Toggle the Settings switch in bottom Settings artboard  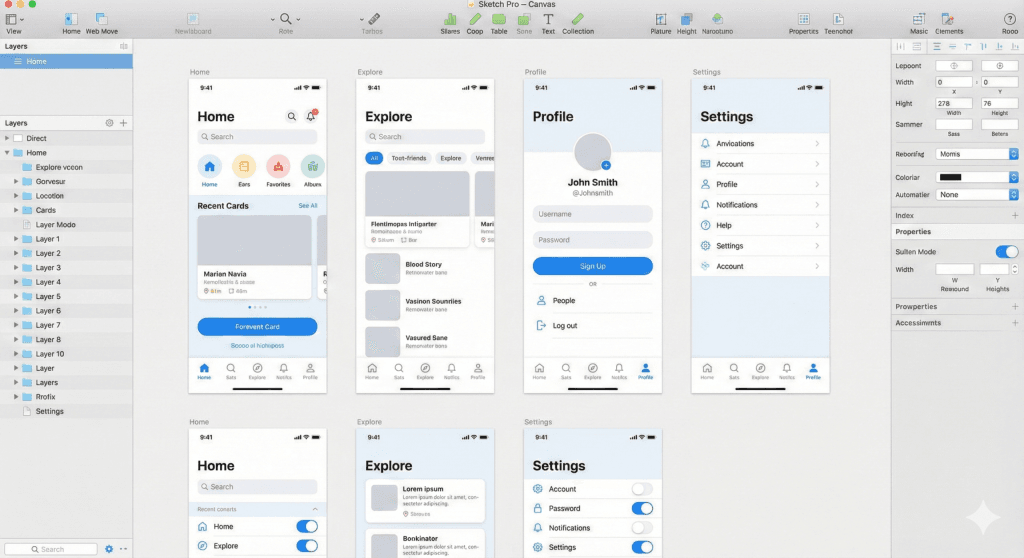coord(642,548)
